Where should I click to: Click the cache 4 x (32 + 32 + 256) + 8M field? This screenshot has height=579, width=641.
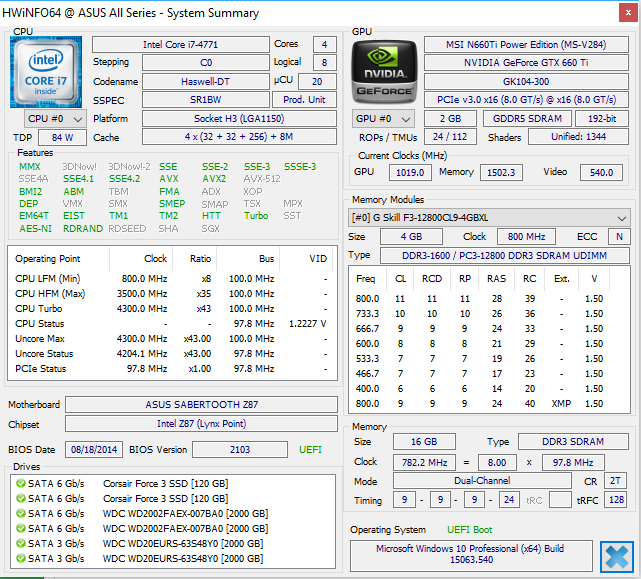click(x=239, y=137)
